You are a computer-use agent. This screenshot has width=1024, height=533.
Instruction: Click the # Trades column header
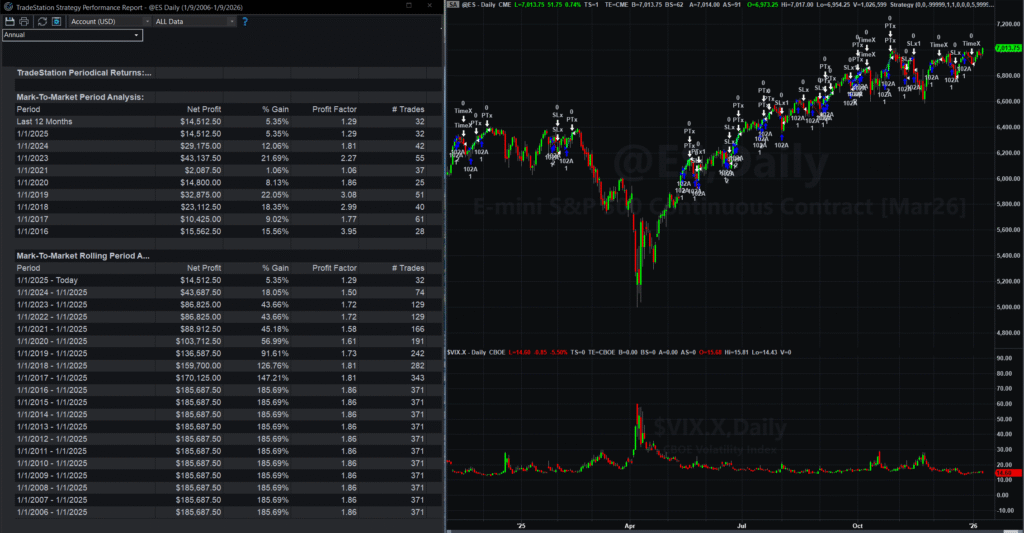(x=406, y=109)
